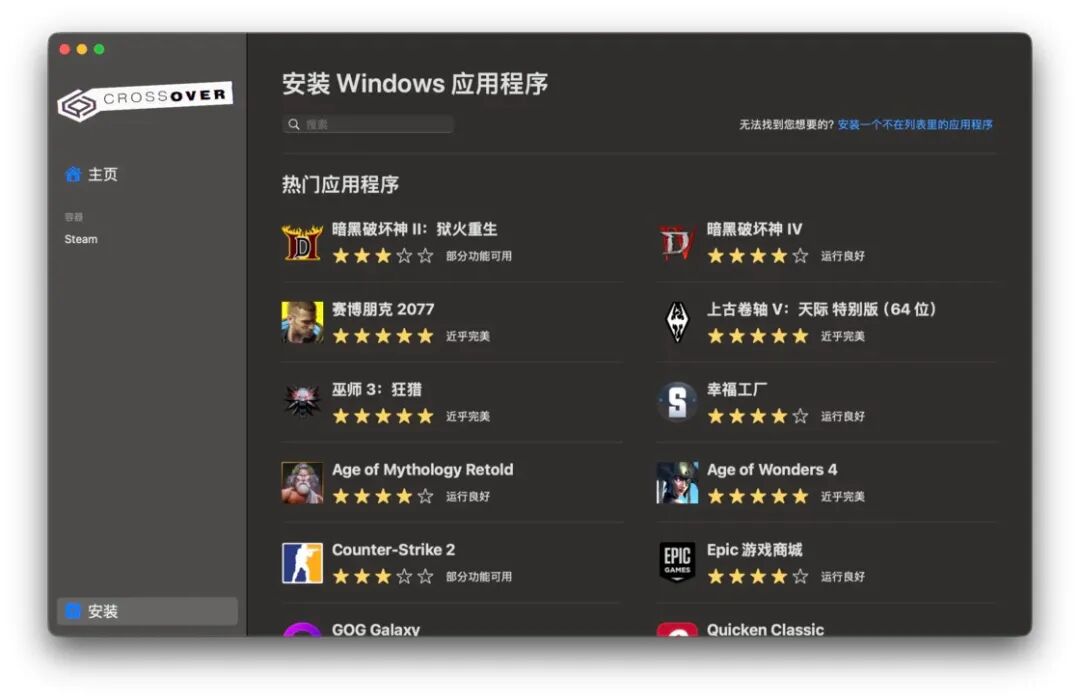Click the Diablo IV game icon
The height and width of the screenshot is (700, 1080).
tap(677, 243)
